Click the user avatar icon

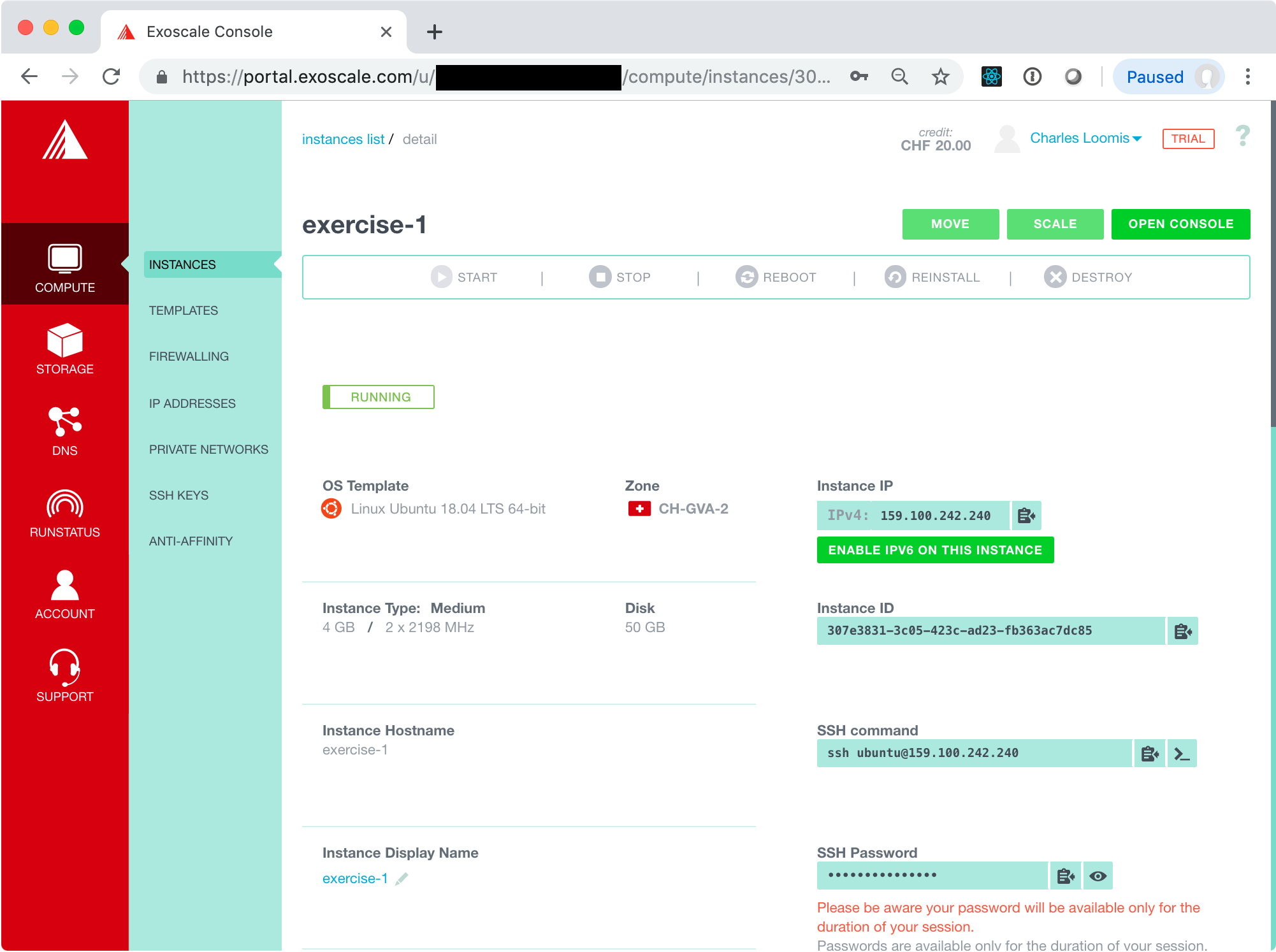[1007, 138]
